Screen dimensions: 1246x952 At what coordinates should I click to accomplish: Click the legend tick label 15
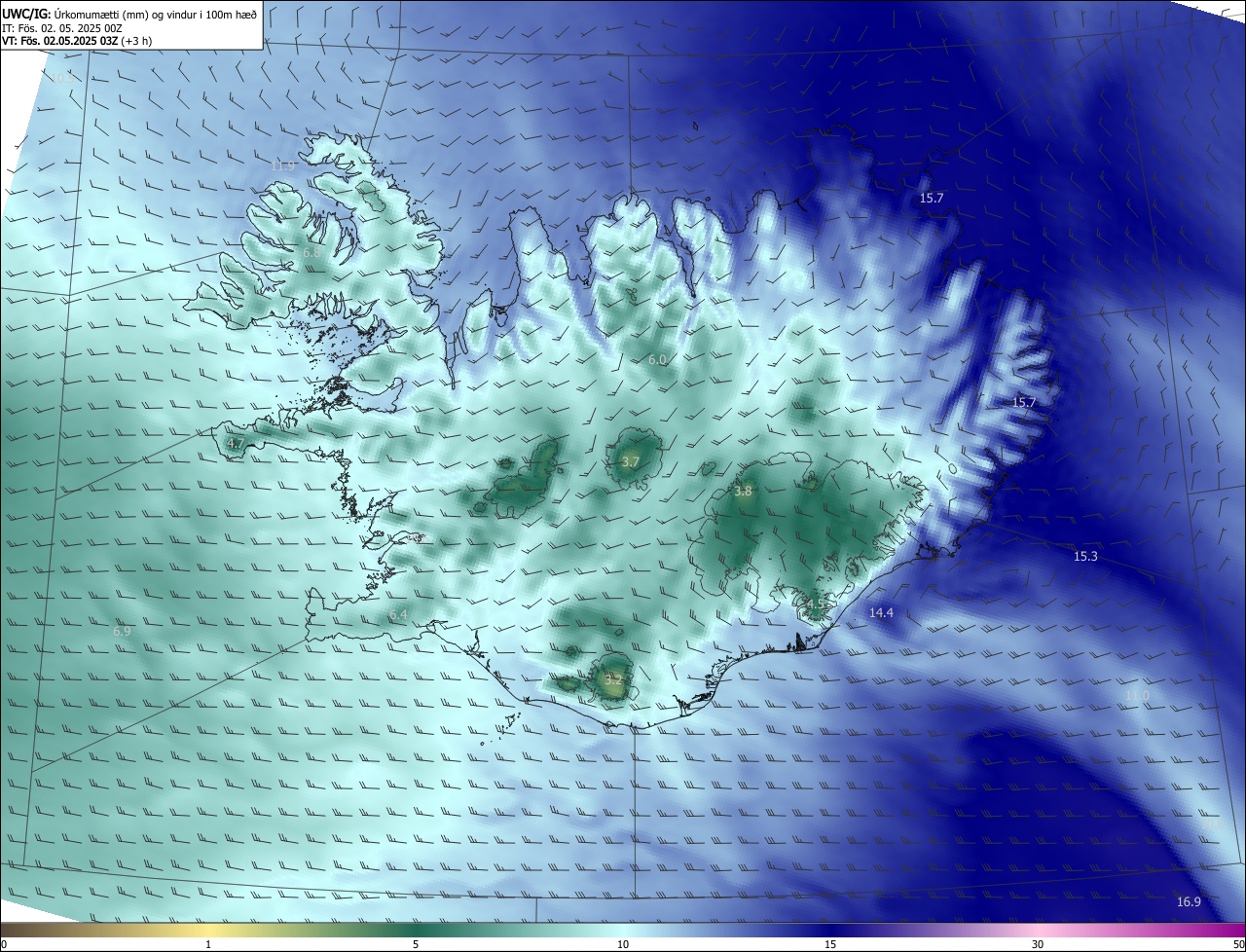pos(830,943)
